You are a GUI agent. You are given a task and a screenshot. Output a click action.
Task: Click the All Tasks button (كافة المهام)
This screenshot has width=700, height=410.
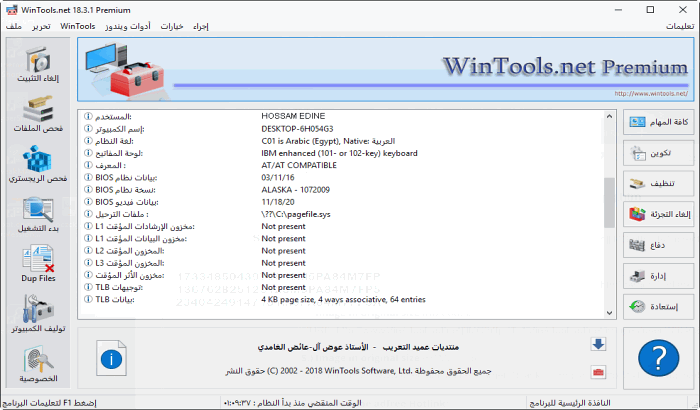click(x=658, y=122)
